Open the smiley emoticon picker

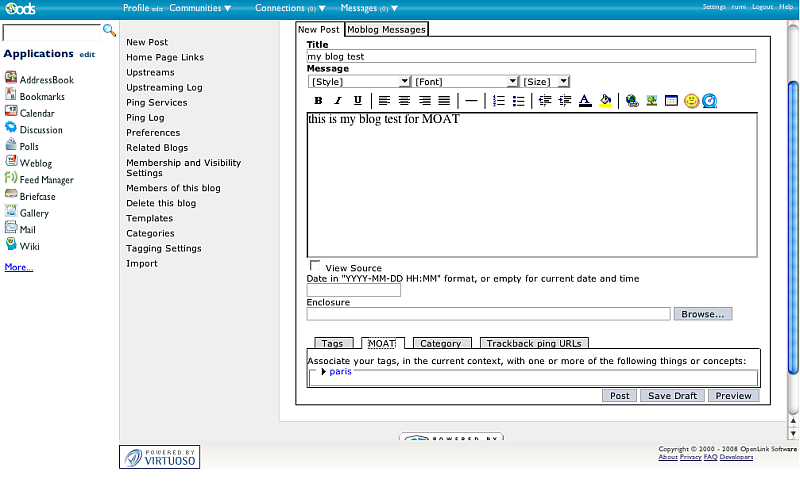pos(691,101)
